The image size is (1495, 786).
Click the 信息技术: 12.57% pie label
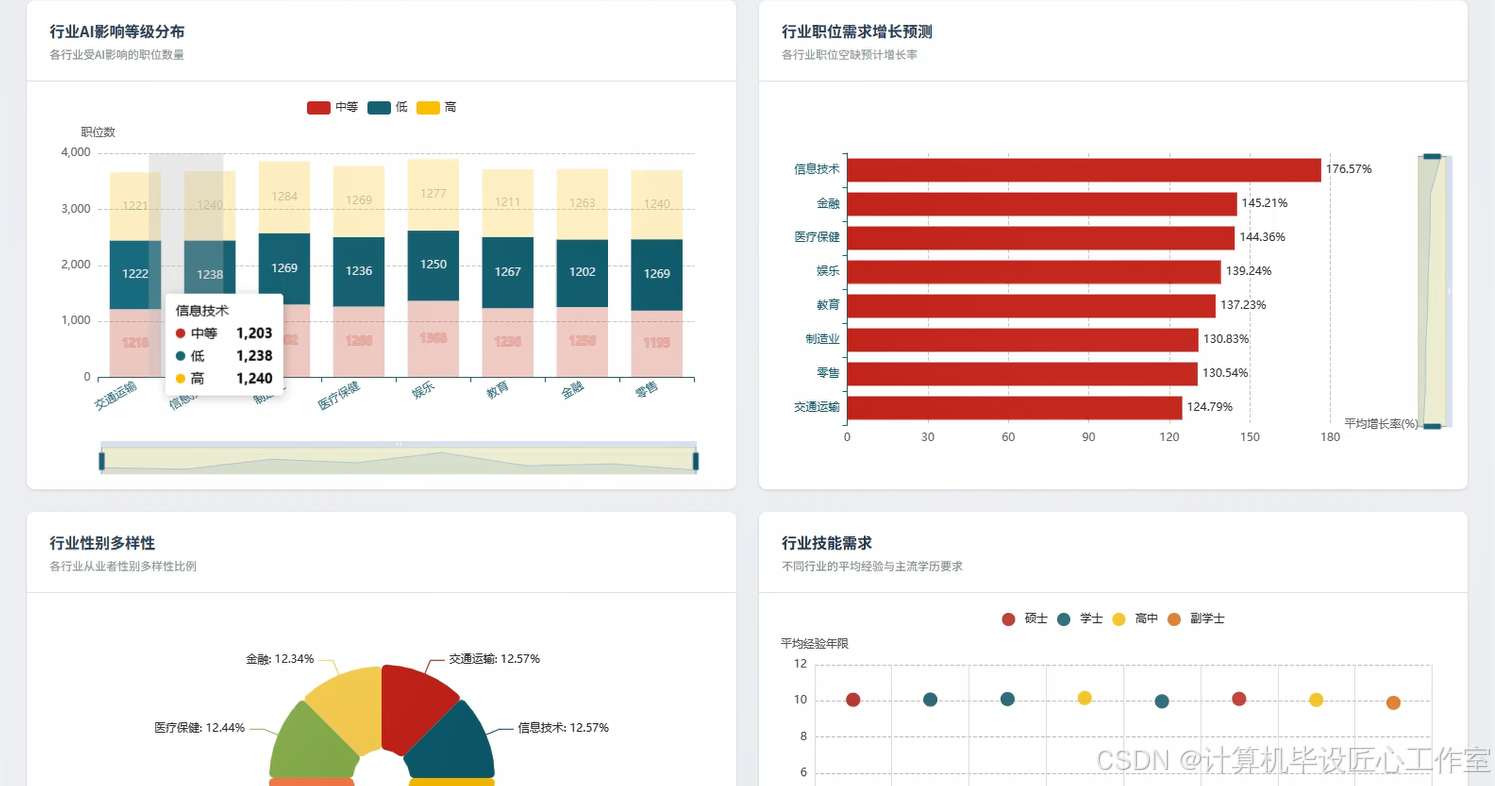pyautogui.click(x=563, y=728)
